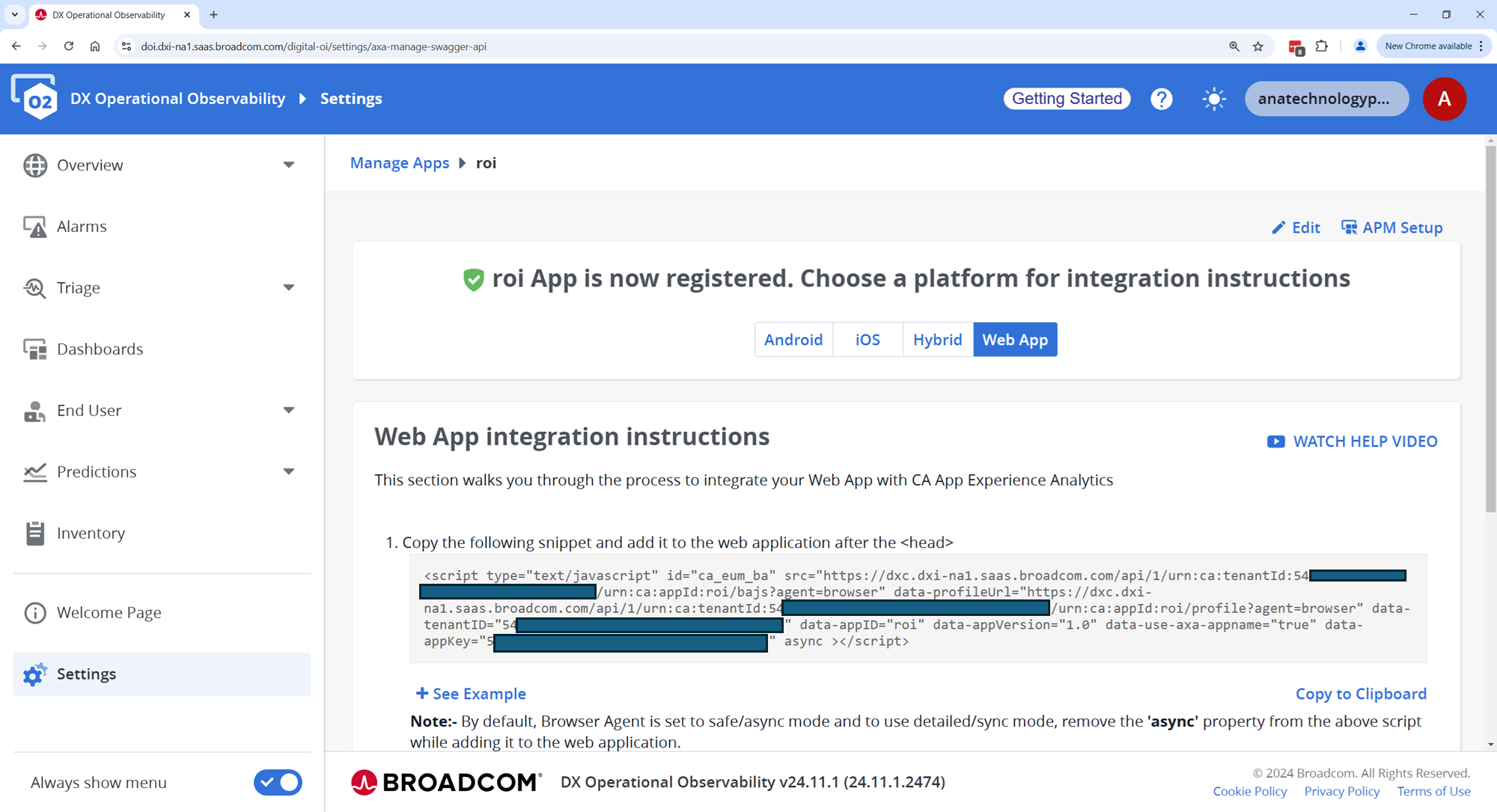The image size is (1497, 812).
Task: Click the help question mark icon
Action: coord(1161,99)
